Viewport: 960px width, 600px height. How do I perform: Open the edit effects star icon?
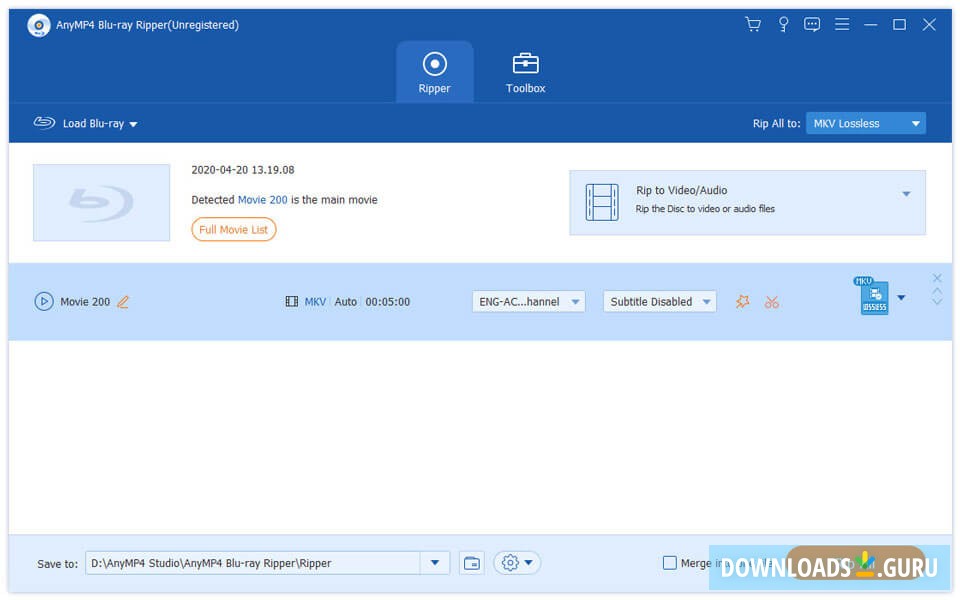pyautogui.click(x=742, y=301)
